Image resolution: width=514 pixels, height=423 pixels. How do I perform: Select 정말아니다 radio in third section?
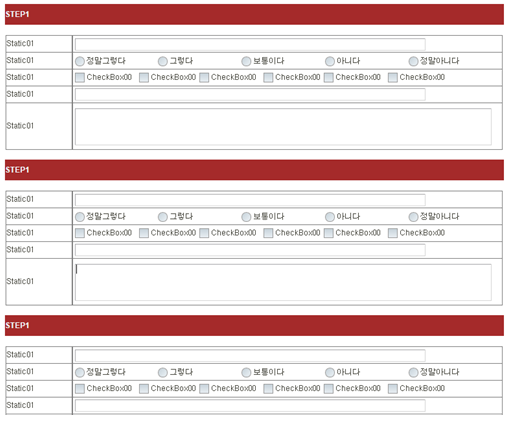(x=413, y=372)
